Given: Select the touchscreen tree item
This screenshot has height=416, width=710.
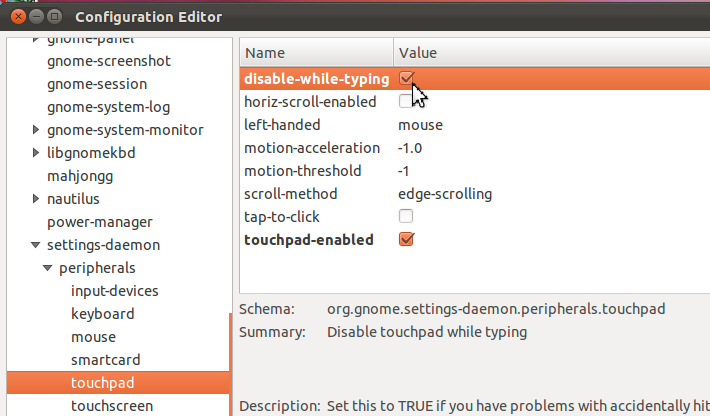Looking at the screenshot, I should [x=112, y=406].
